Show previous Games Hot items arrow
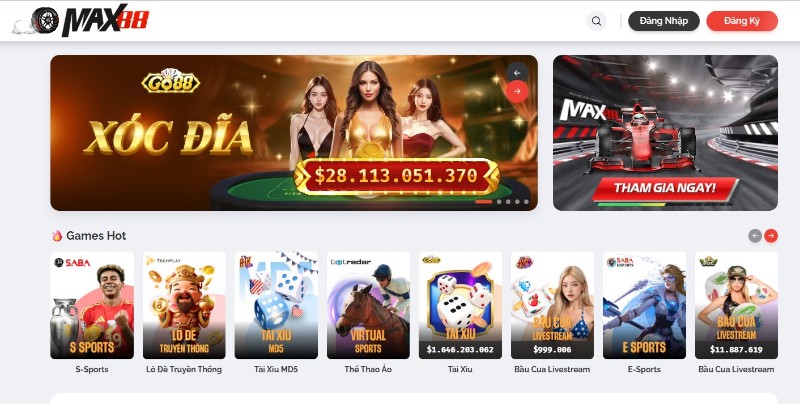 [x=755, y=236]
